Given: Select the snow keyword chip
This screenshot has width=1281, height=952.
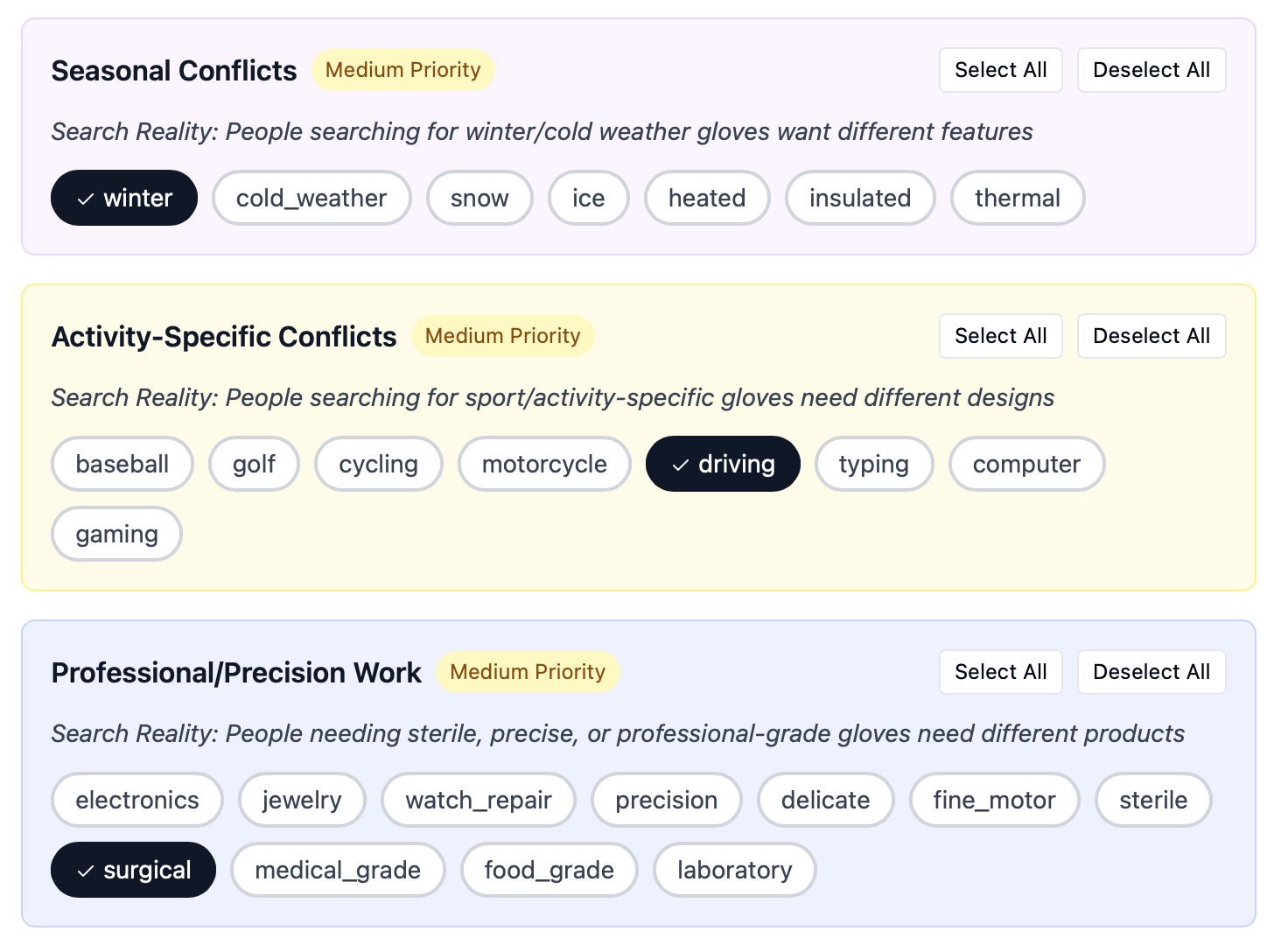Looking at the screenshot, I should [x=479, y=198].
